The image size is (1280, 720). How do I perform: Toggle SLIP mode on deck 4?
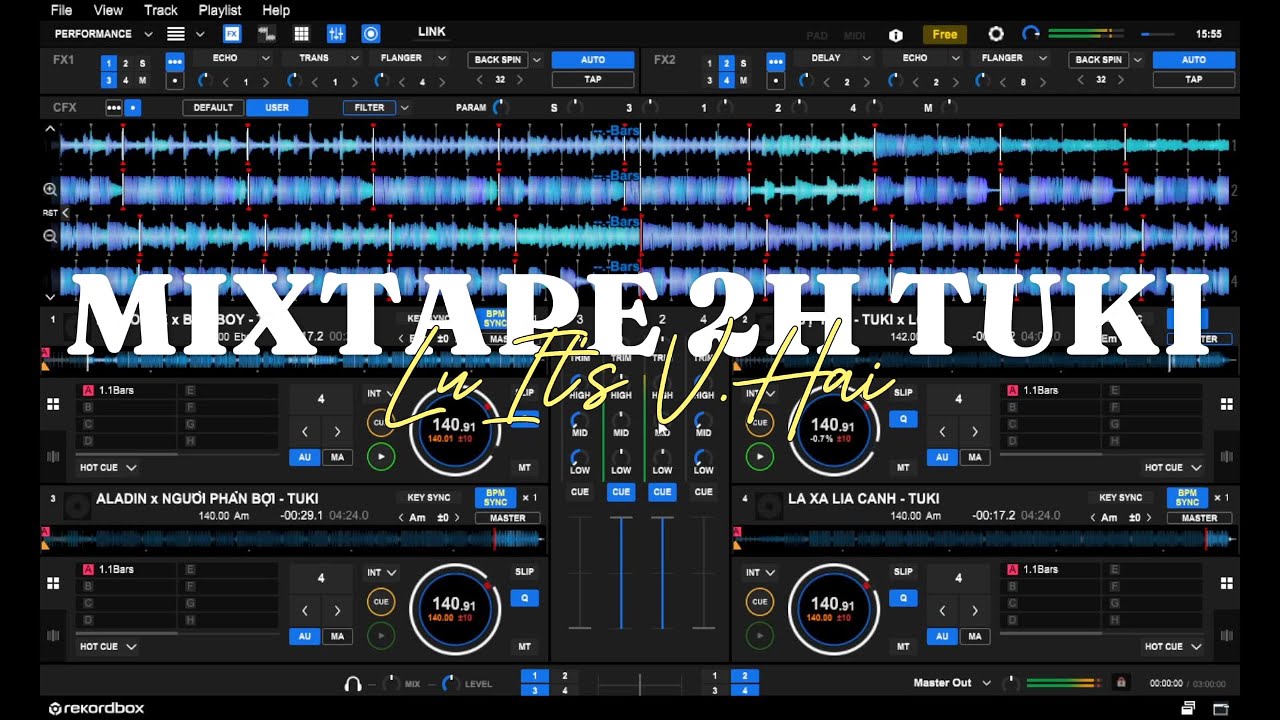(x=903, y=572)
